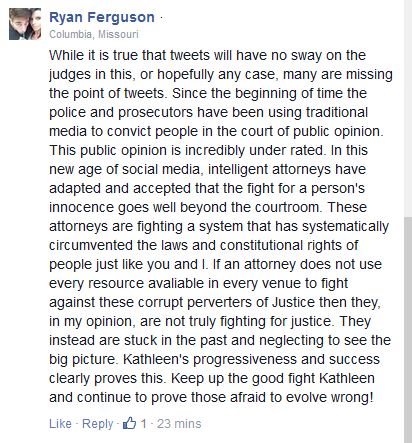Image resolution: width=412 pixels, height=443 pixels.
Task: Click the vertical scrollbar thumb on the right
Action: 408,330
